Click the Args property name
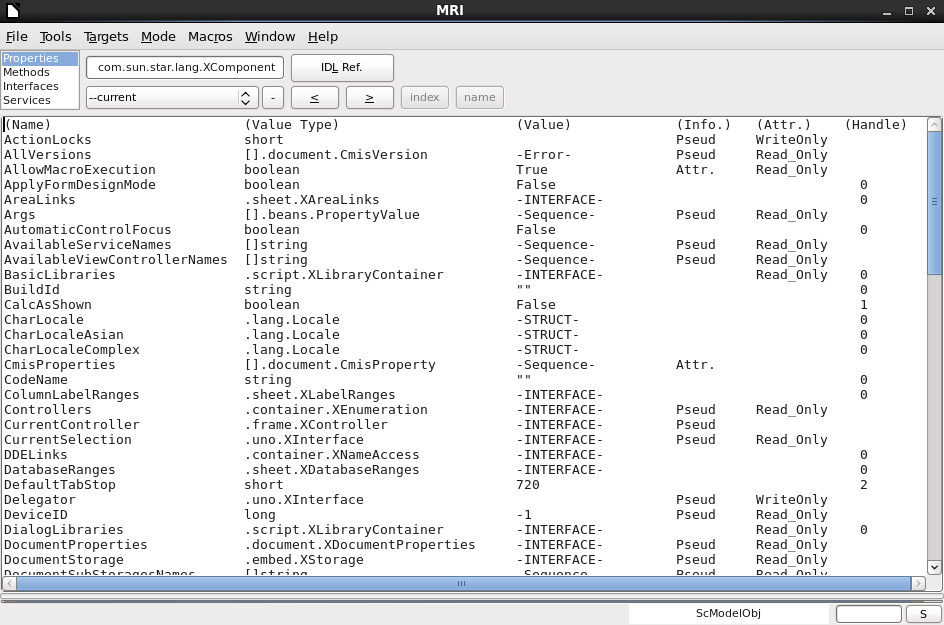The image size is (944, 625). click(20, 215)
